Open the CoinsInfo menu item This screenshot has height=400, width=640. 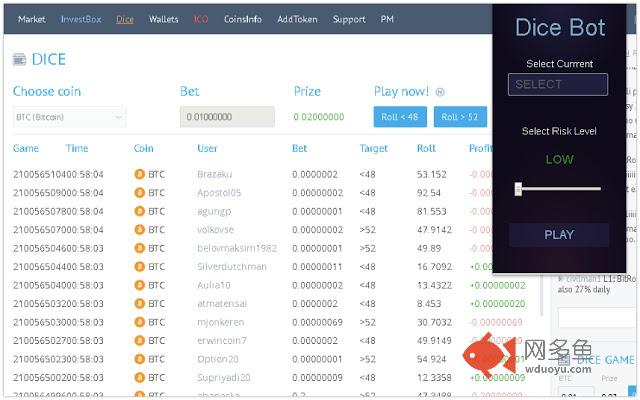(x=242, y=19)
